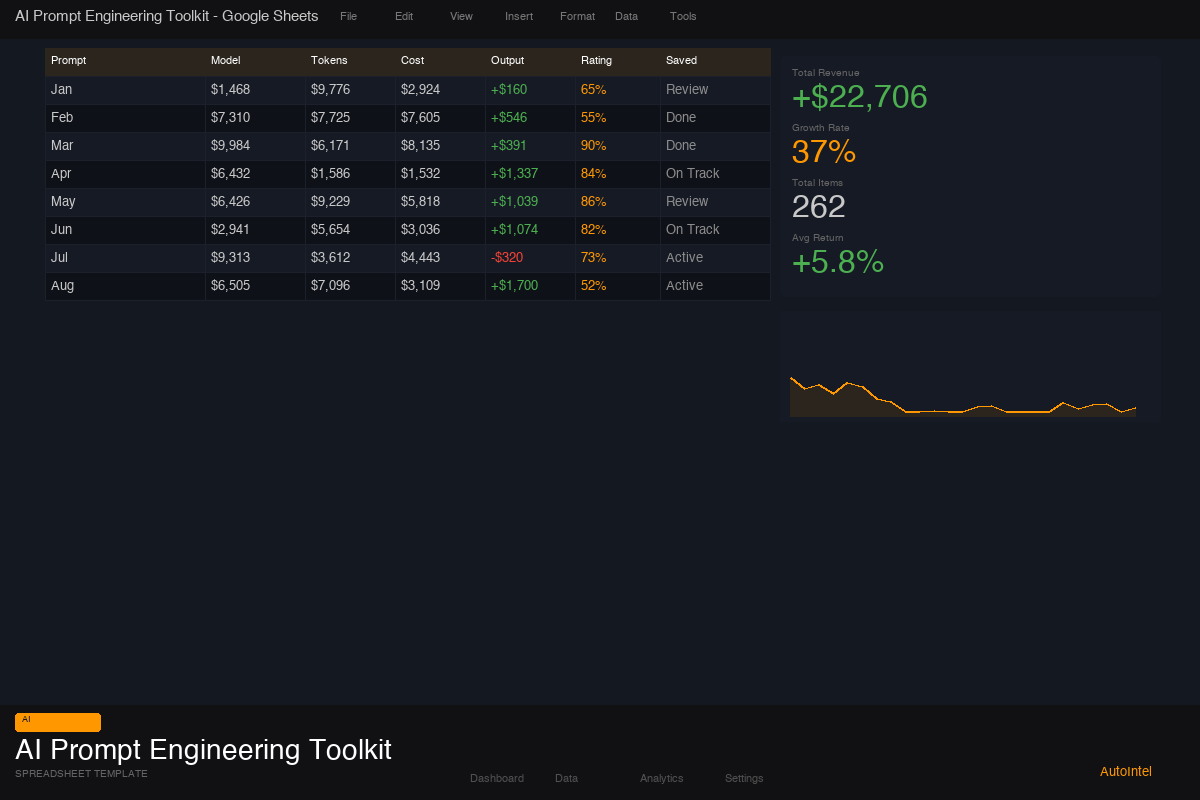The height and width of the screenshot is (800, 1200).
Task: Click the Total Revenue value +$22,706
Action: point(859,97)
